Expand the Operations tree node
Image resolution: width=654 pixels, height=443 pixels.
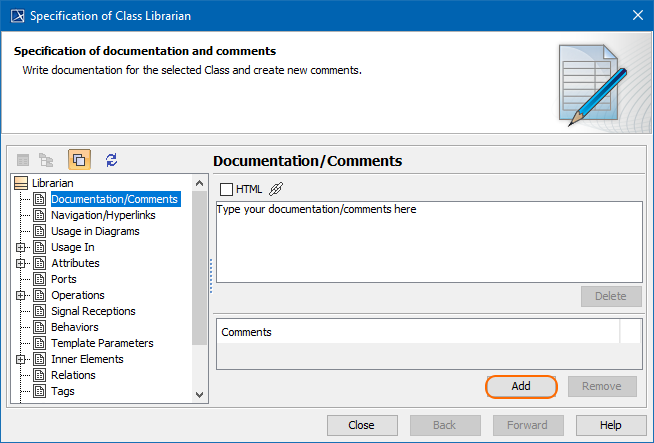tap(21, 295)
